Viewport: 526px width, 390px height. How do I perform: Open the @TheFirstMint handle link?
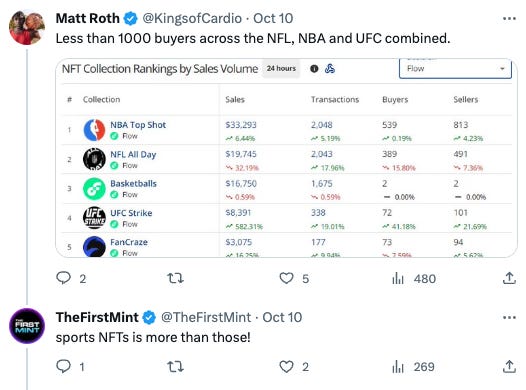pyautogui.click(x=206, y=317)
